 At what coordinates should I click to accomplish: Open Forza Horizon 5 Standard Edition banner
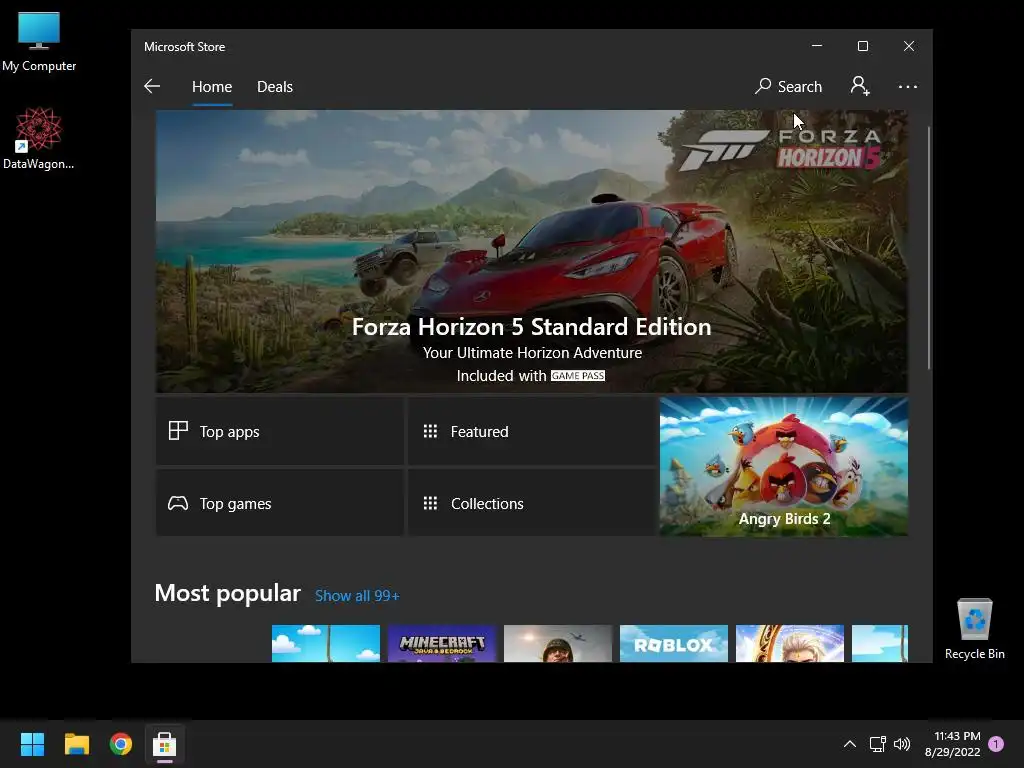click(x=532, y=251)
